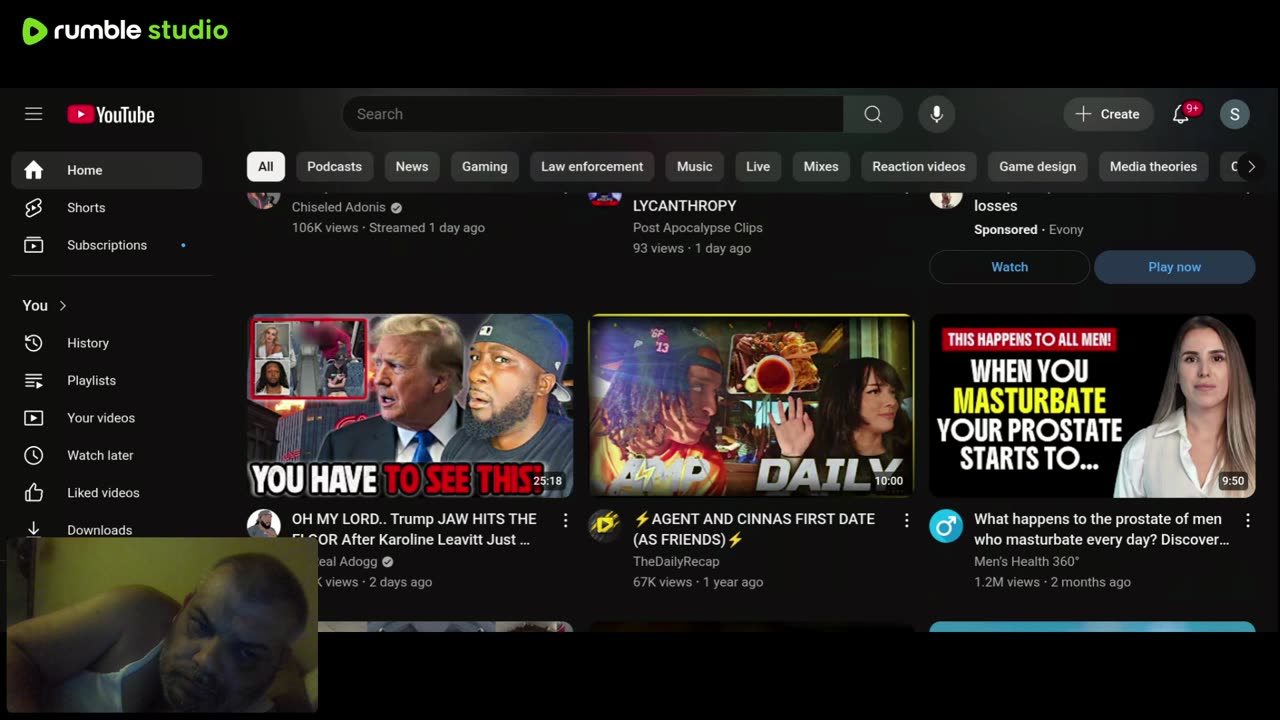Viewport: 1280px width, 720px height.
Task: Open the account avatar menu
Action: tap(1234, 114)
